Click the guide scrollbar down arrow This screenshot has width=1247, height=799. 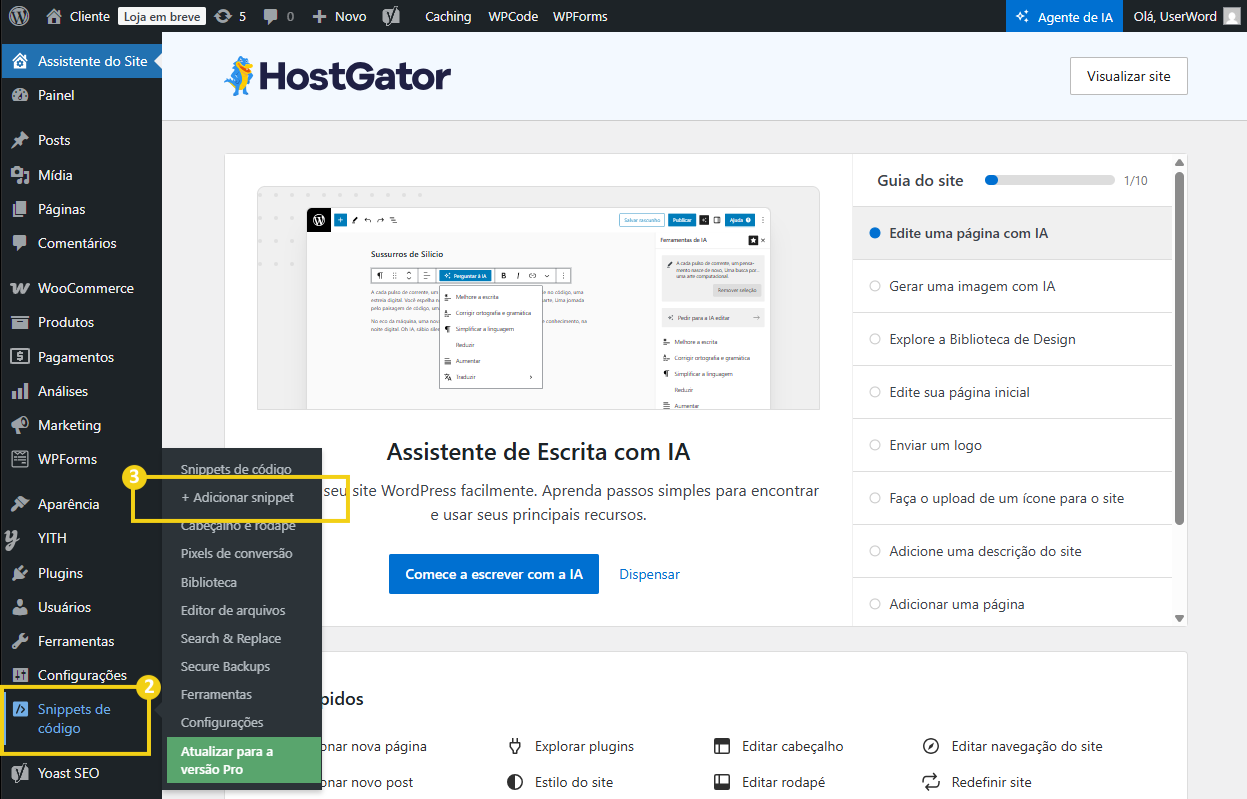point(1180,619)
